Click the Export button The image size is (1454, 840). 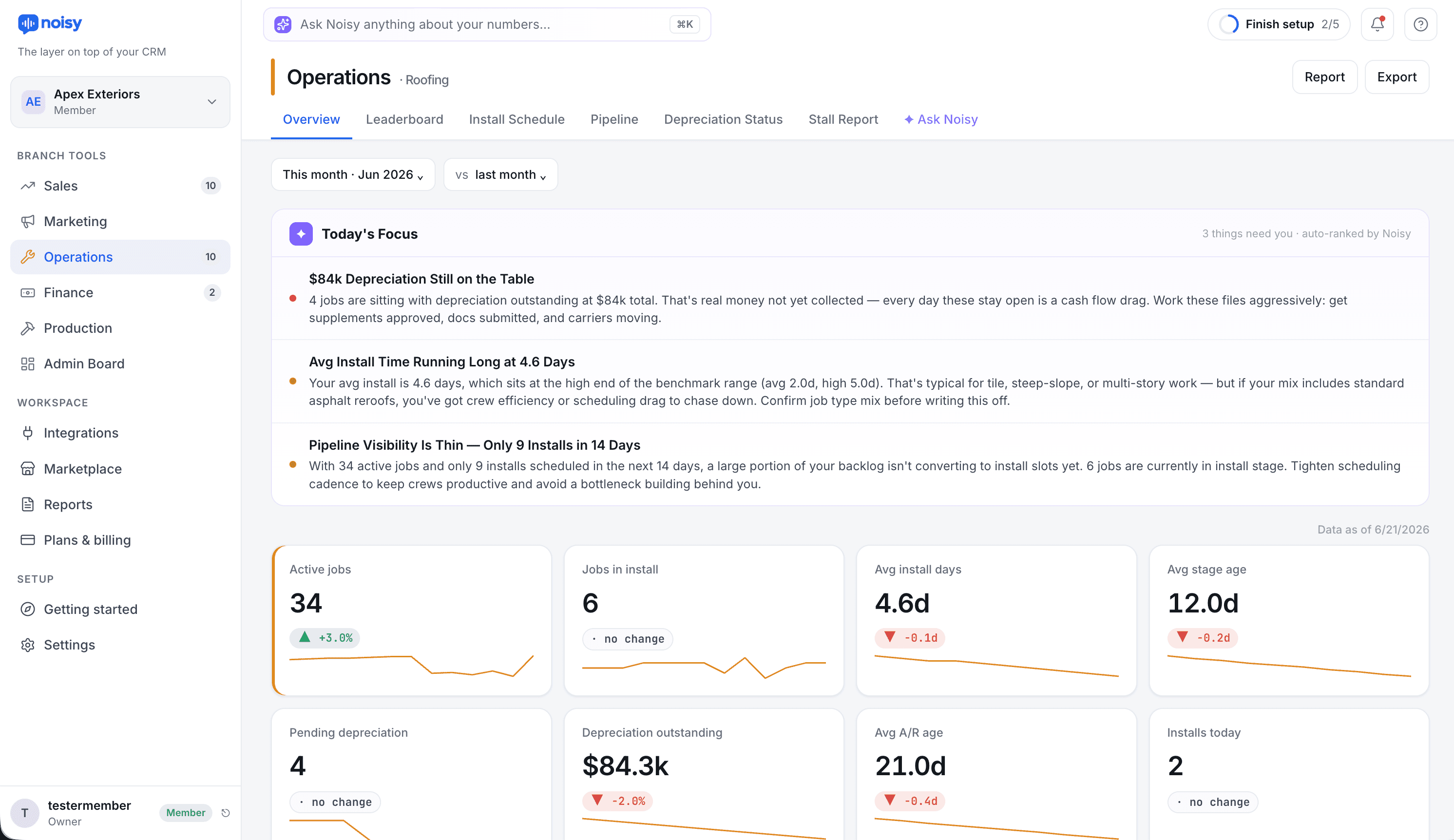pyautogui.click(x=1397, y=76)
